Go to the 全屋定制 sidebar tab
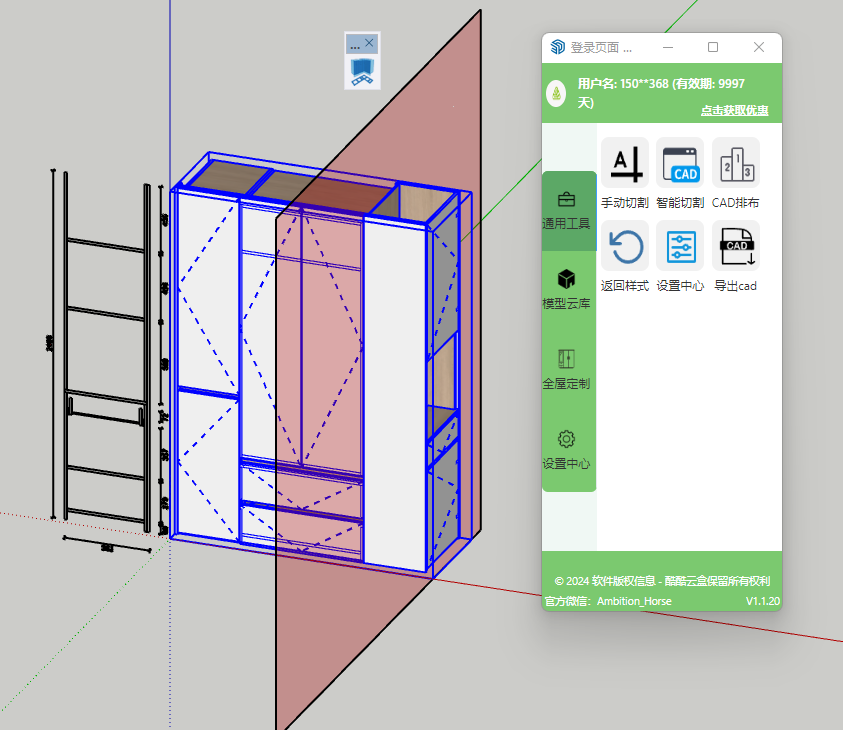The image size is (843, 730). (566, 369)
